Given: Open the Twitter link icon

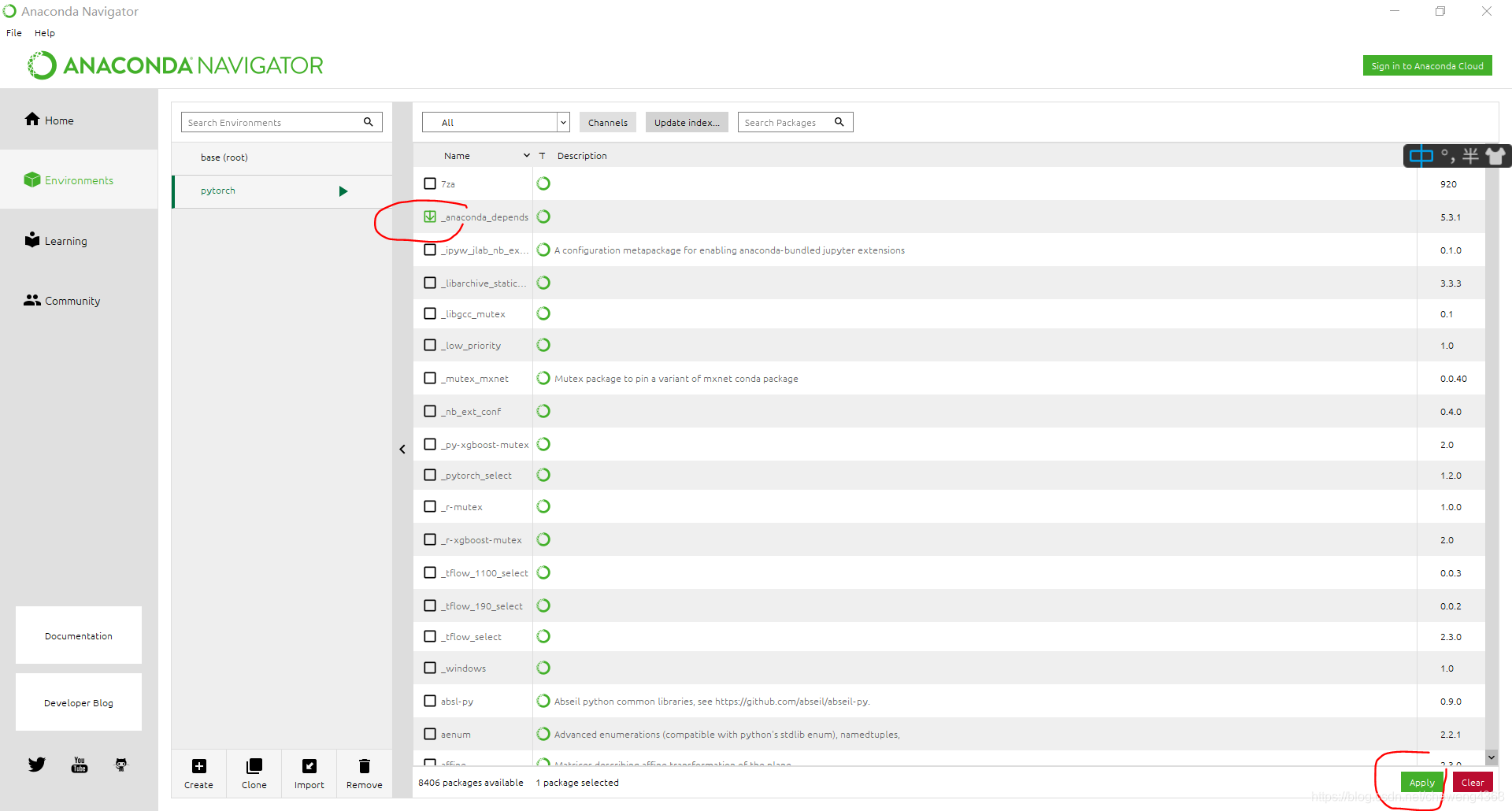Looking at the screenshot, I should 37,765.
